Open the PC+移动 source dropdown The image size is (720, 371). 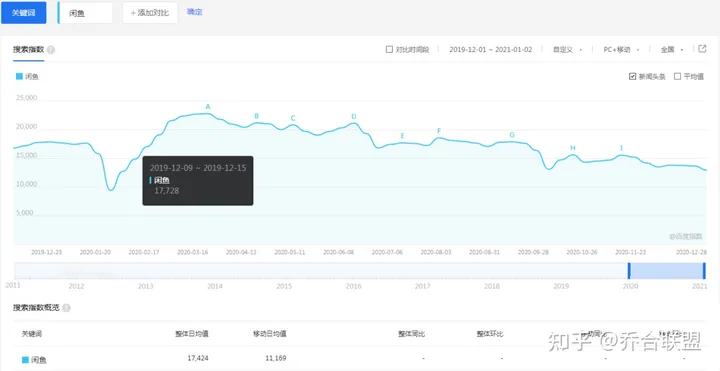[x=621, y=50]
